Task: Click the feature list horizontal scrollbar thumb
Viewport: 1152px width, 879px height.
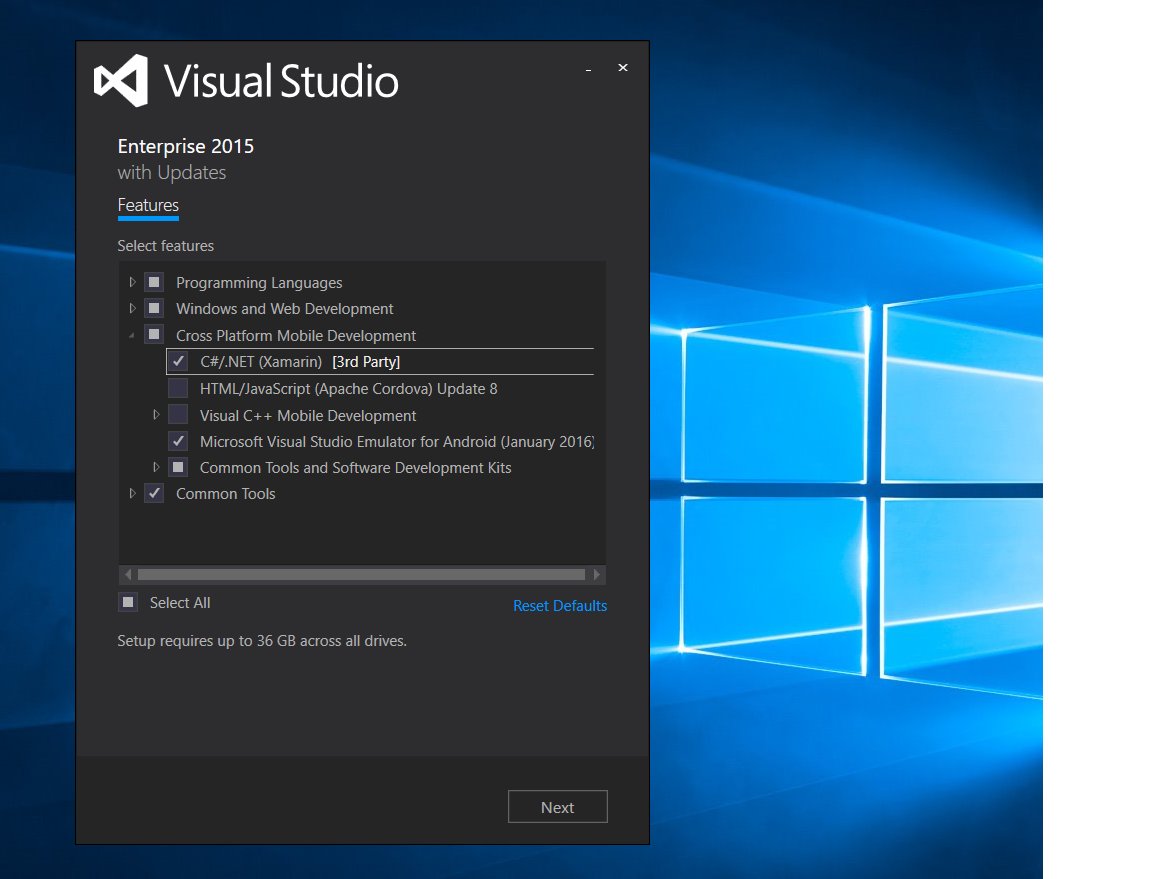Action: [361, 574]
